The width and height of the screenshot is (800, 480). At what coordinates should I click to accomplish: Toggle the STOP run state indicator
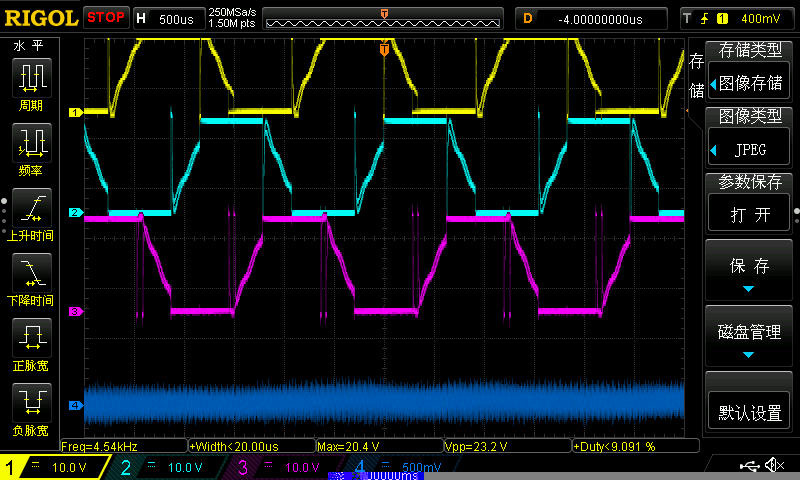[x=106, y=18]
